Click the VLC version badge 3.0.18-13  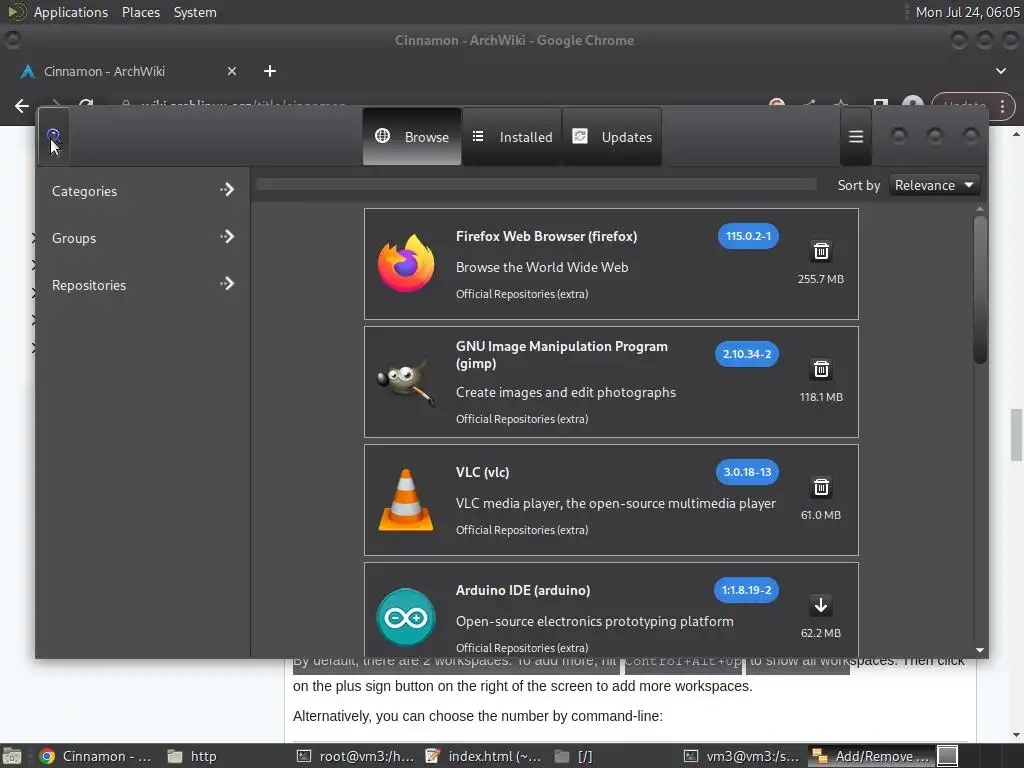(747, 472)
